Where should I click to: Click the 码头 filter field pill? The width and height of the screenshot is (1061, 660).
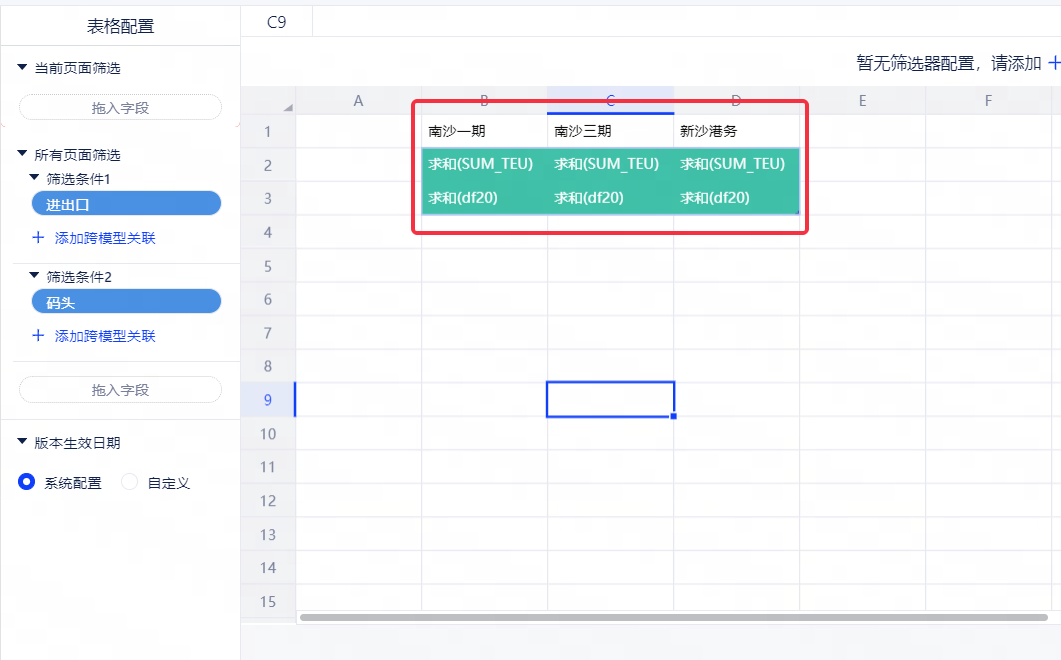click(x=120, y=302)
